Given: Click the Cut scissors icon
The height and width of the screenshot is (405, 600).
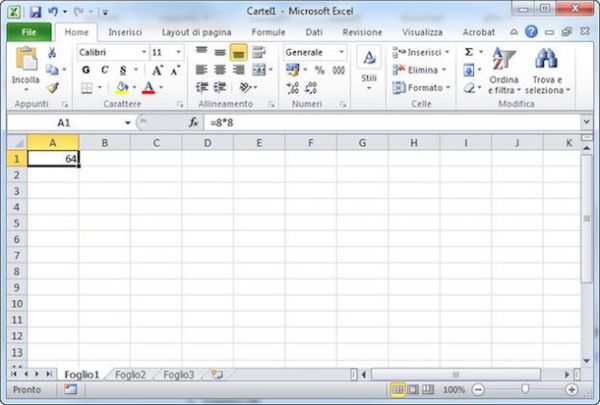Looking at the screenshot, I should click(x=52, y=52).
